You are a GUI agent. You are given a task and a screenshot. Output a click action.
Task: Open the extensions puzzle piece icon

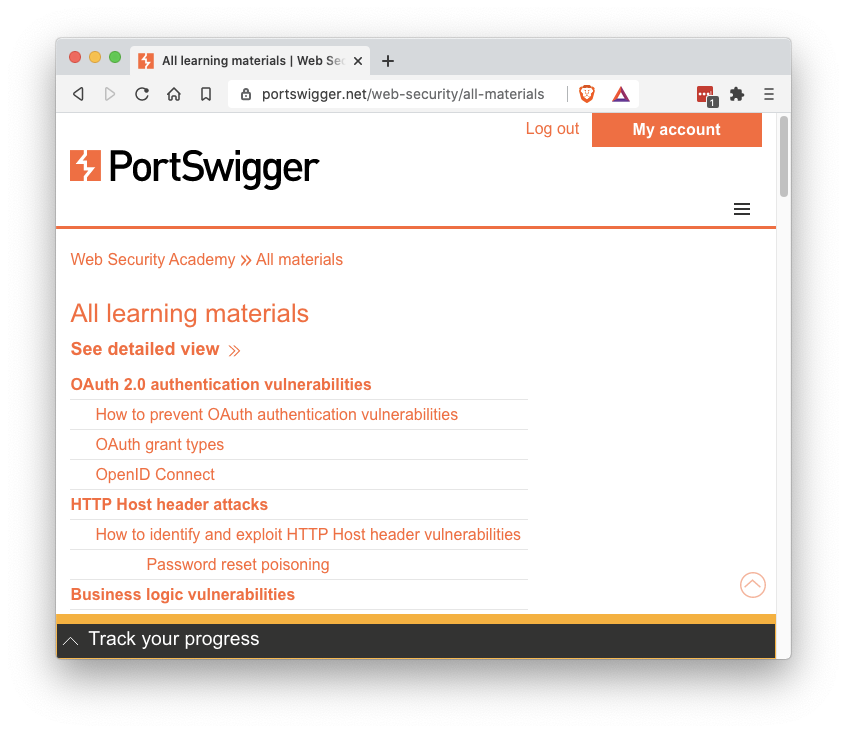point(737,94)
